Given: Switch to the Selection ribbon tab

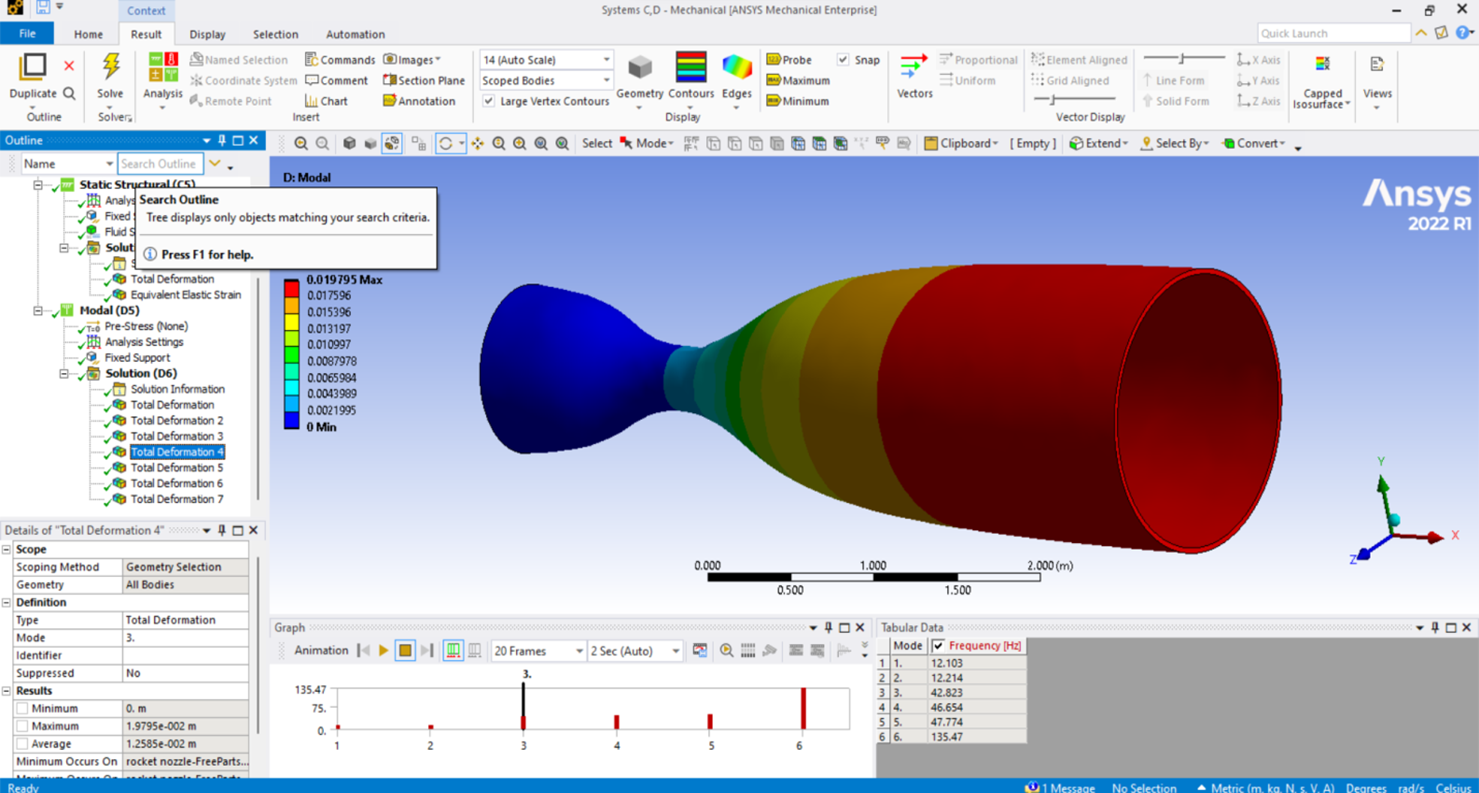Looking at the screenshot, I should 275,34.
